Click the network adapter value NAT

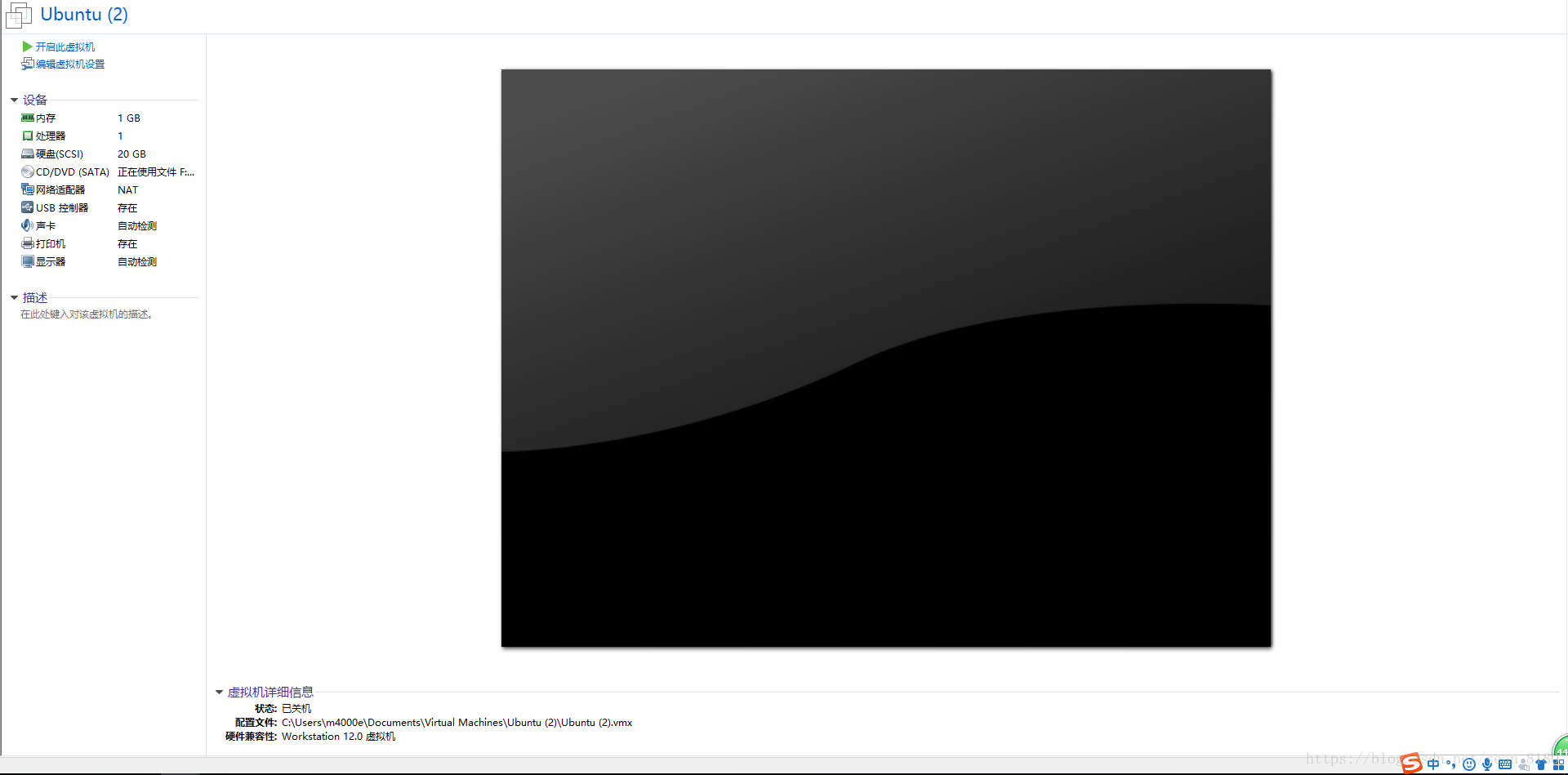pyautogui.click(x=127, y=189)
